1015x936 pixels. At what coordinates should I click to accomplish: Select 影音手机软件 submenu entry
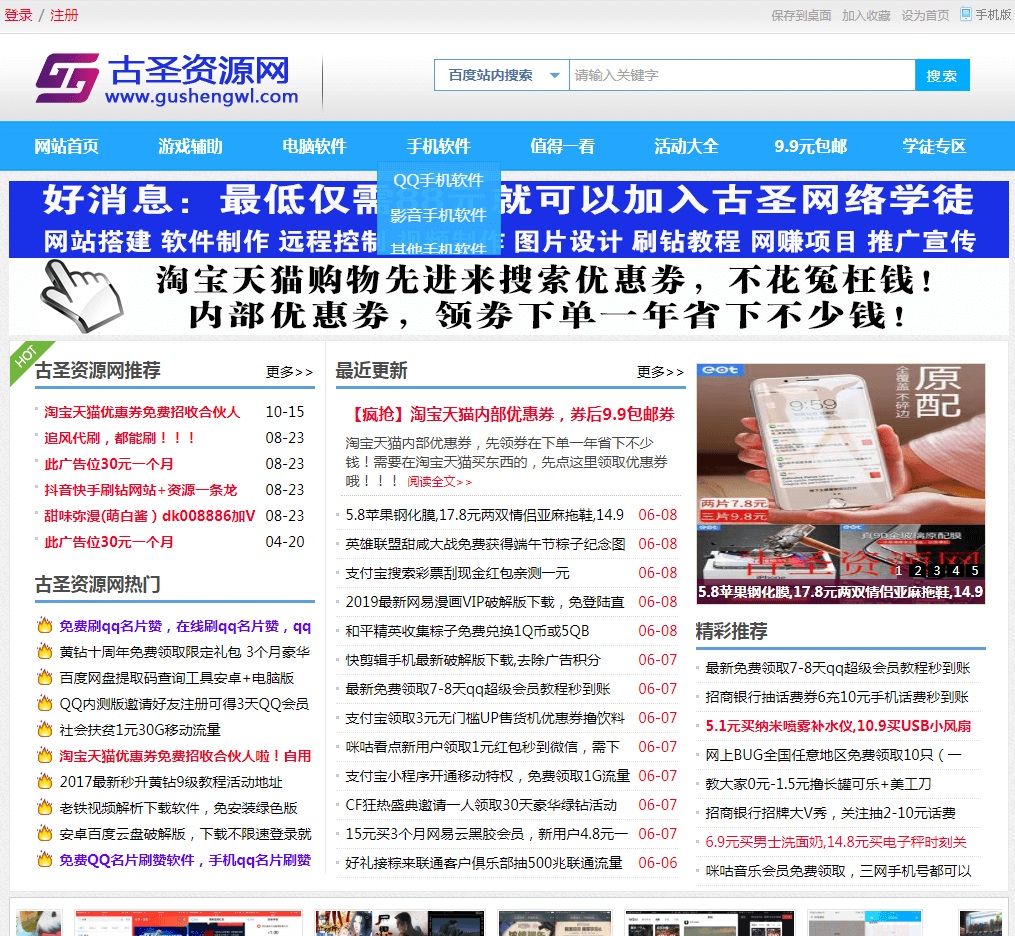[x=439, y=215]
